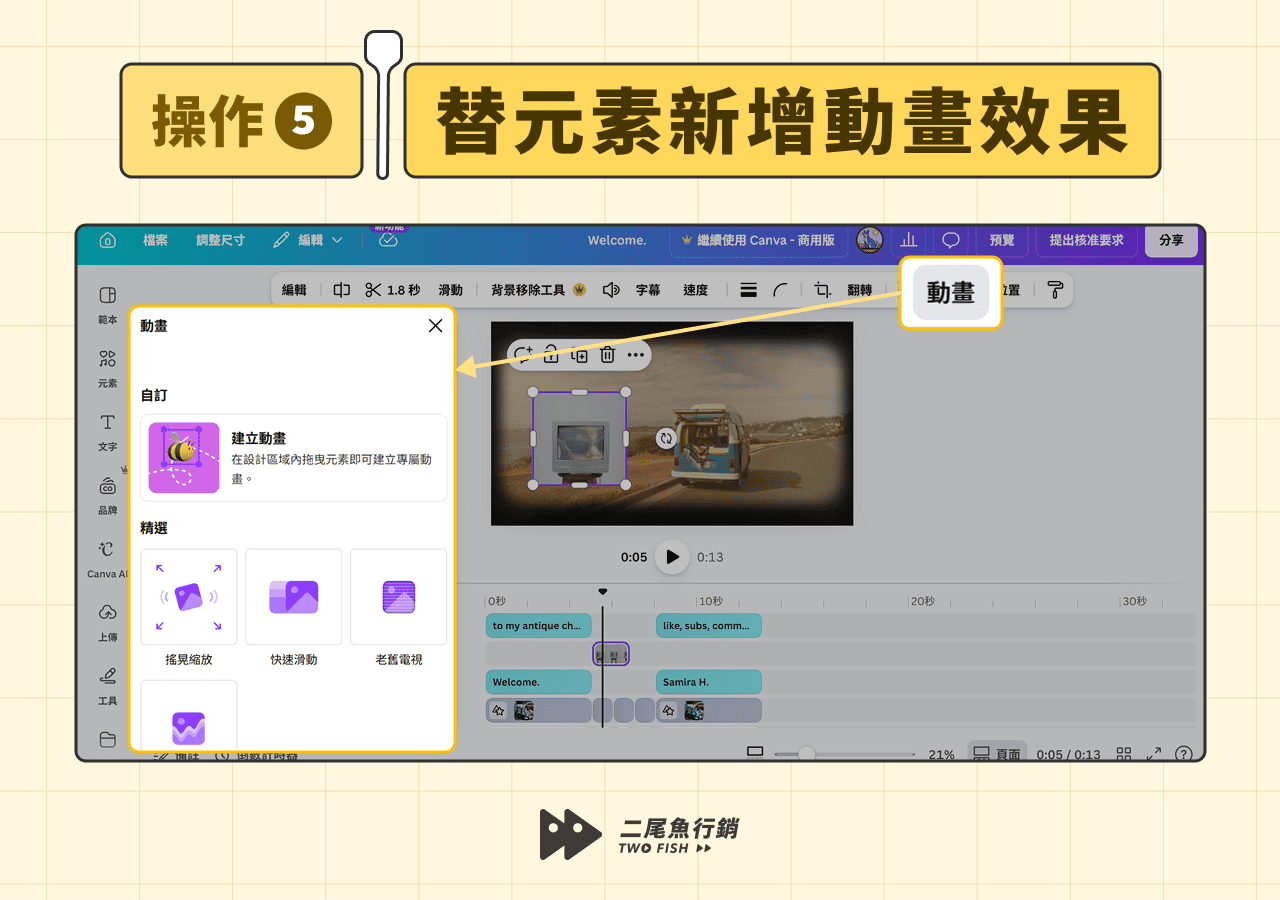
Task: Open the 文字 sidebar tab
Action: click(x=107, y=431)
